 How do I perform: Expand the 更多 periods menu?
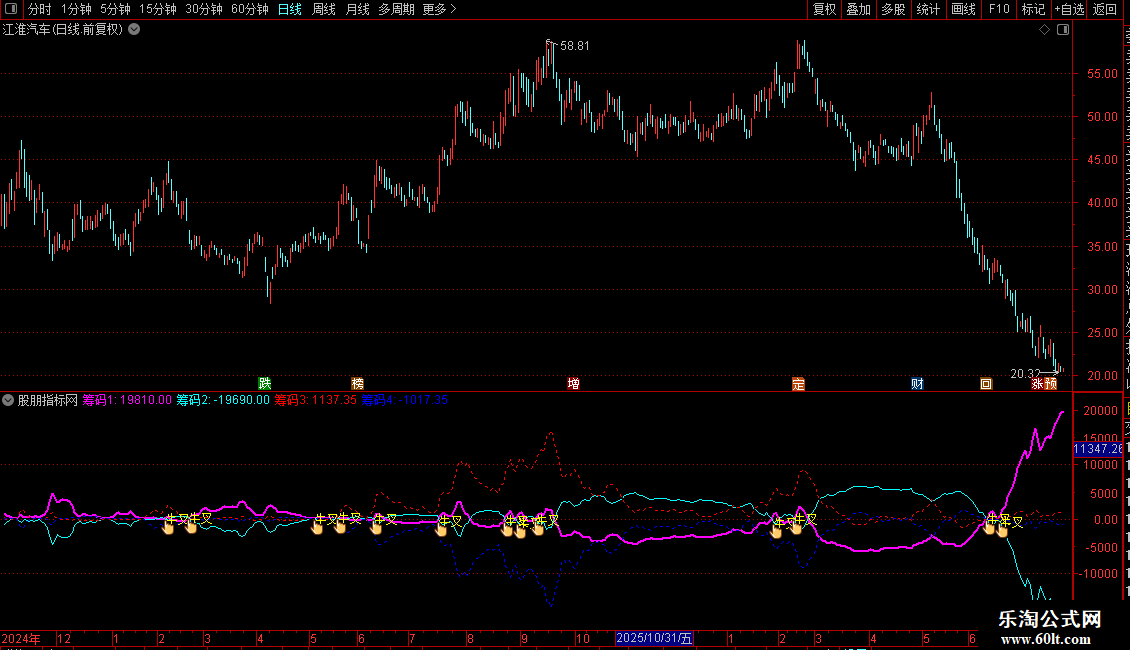click(x=439, y=9)
